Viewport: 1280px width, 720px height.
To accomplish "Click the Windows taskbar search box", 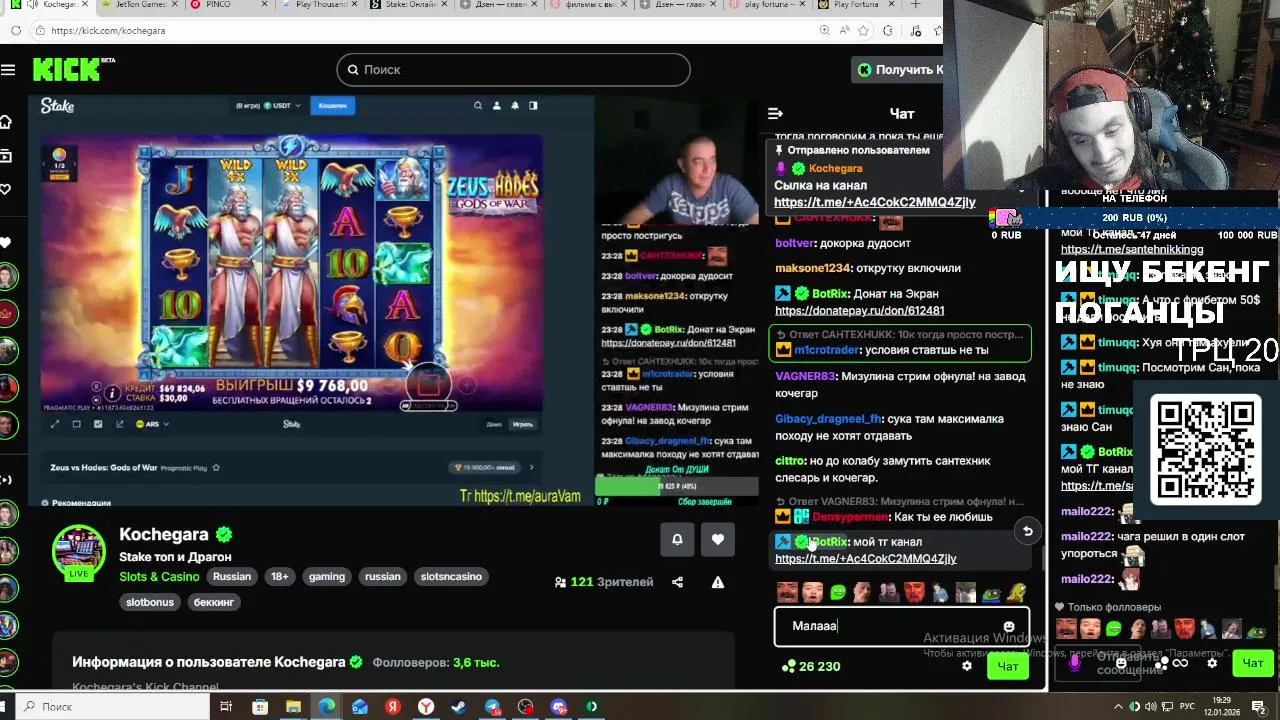I will point(110,706).
